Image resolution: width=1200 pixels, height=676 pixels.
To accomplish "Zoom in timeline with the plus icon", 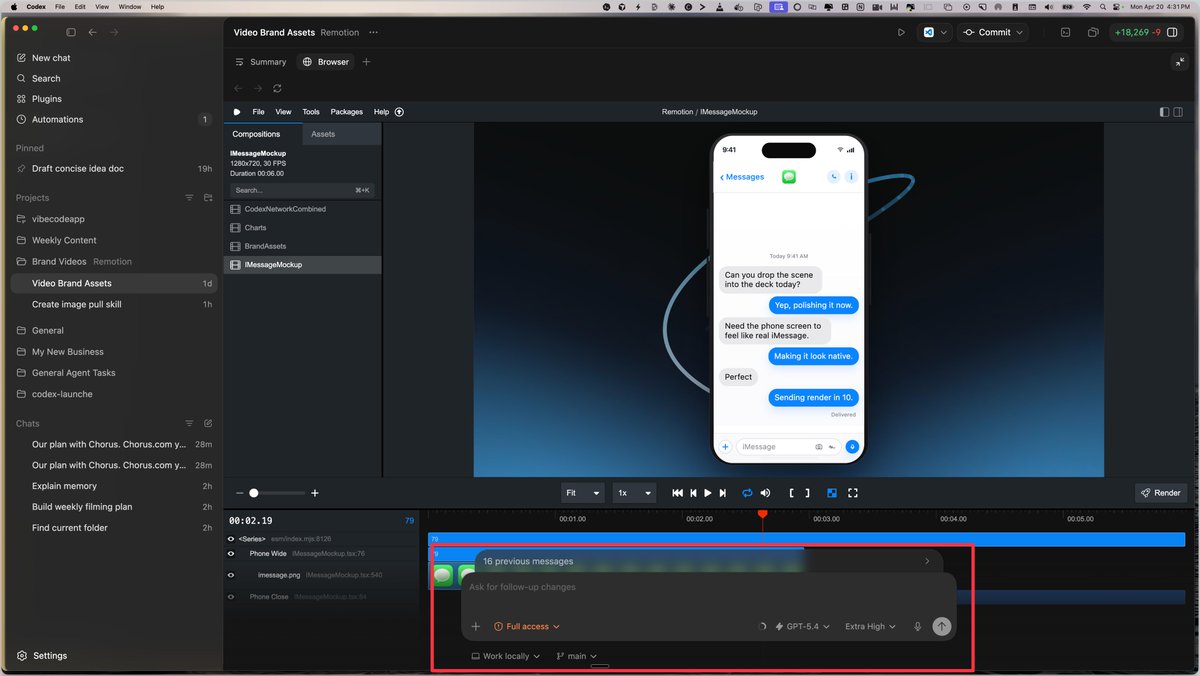I will pos(315,493).
